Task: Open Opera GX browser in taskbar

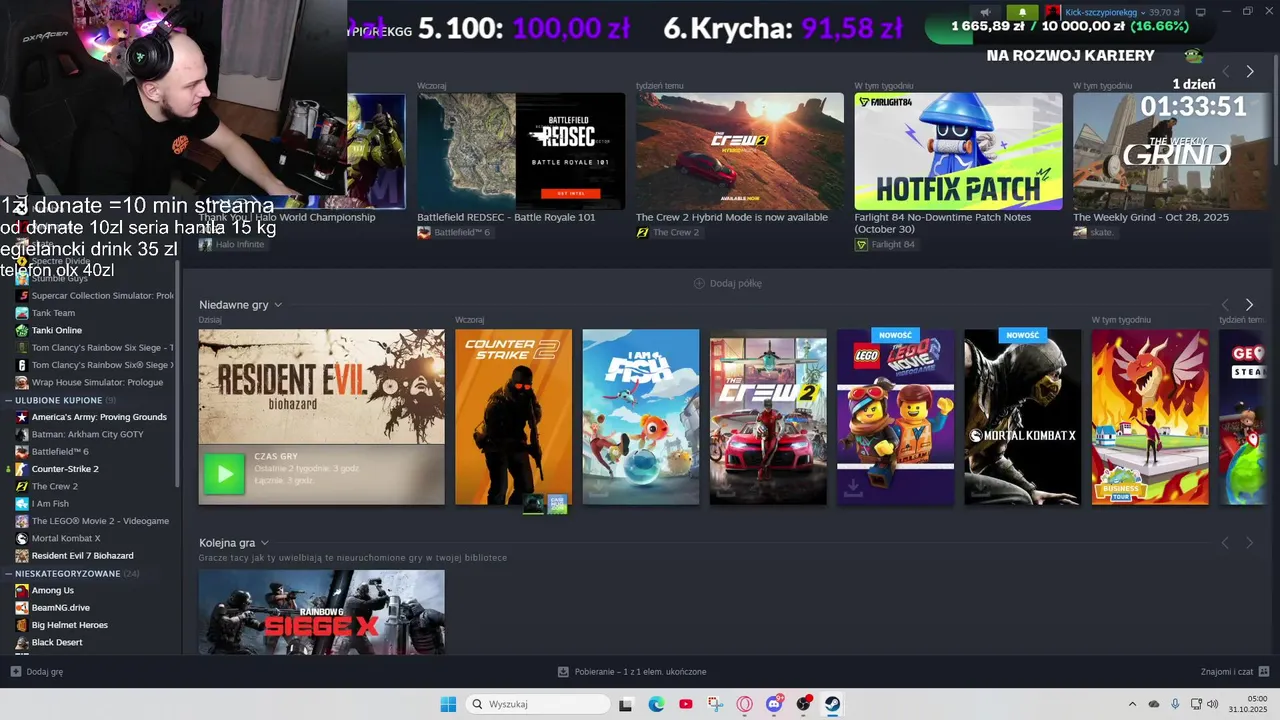Action: 744,704
